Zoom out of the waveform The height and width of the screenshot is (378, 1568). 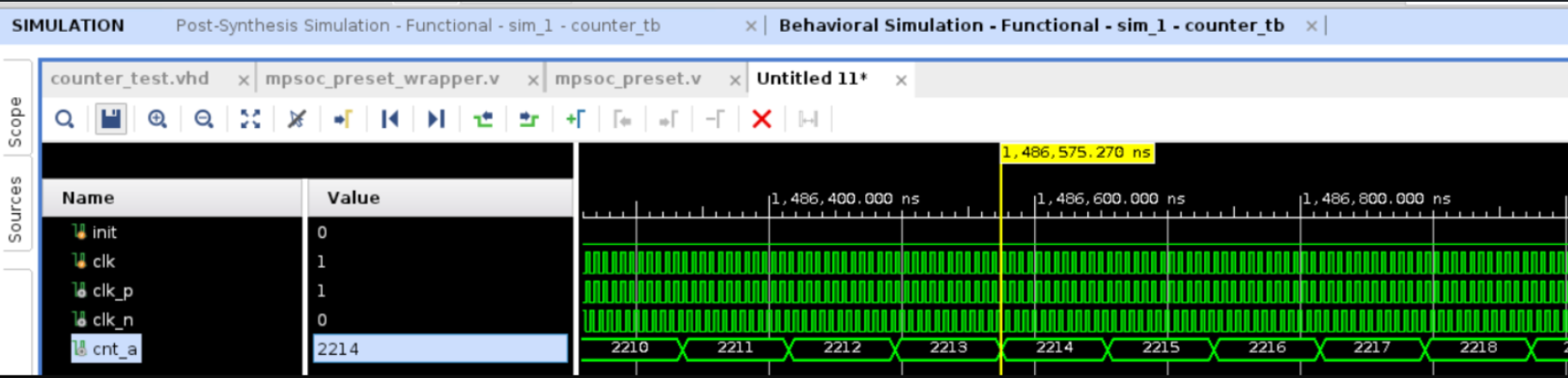pos(203,119)
